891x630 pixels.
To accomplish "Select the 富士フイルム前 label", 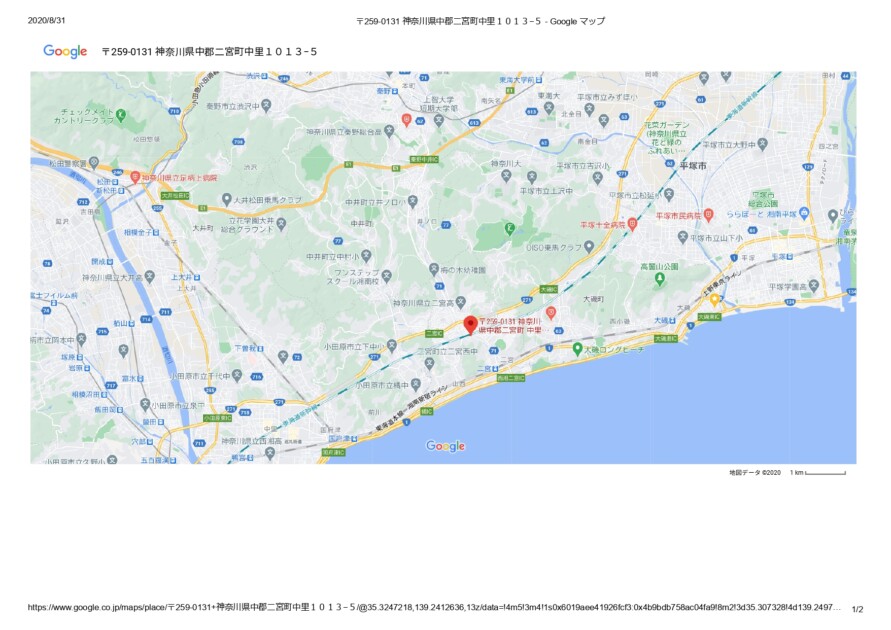I will (x=54, y=295).
